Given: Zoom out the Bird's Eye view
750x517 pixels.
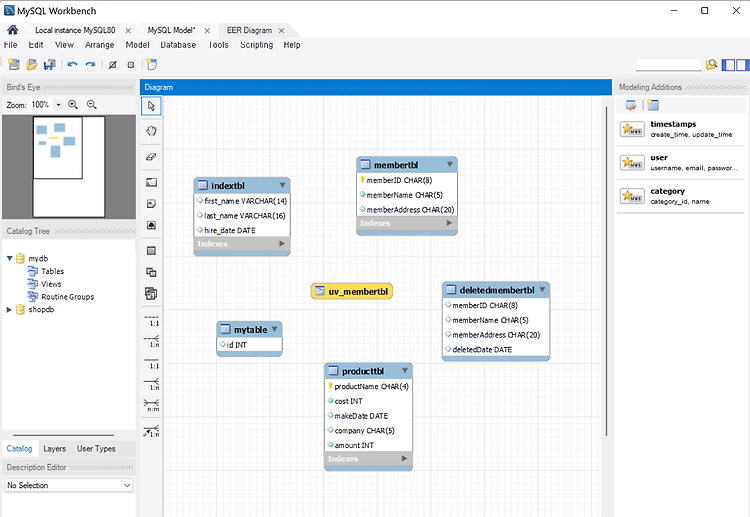Looking at the screenshot, I should point(92,104).
